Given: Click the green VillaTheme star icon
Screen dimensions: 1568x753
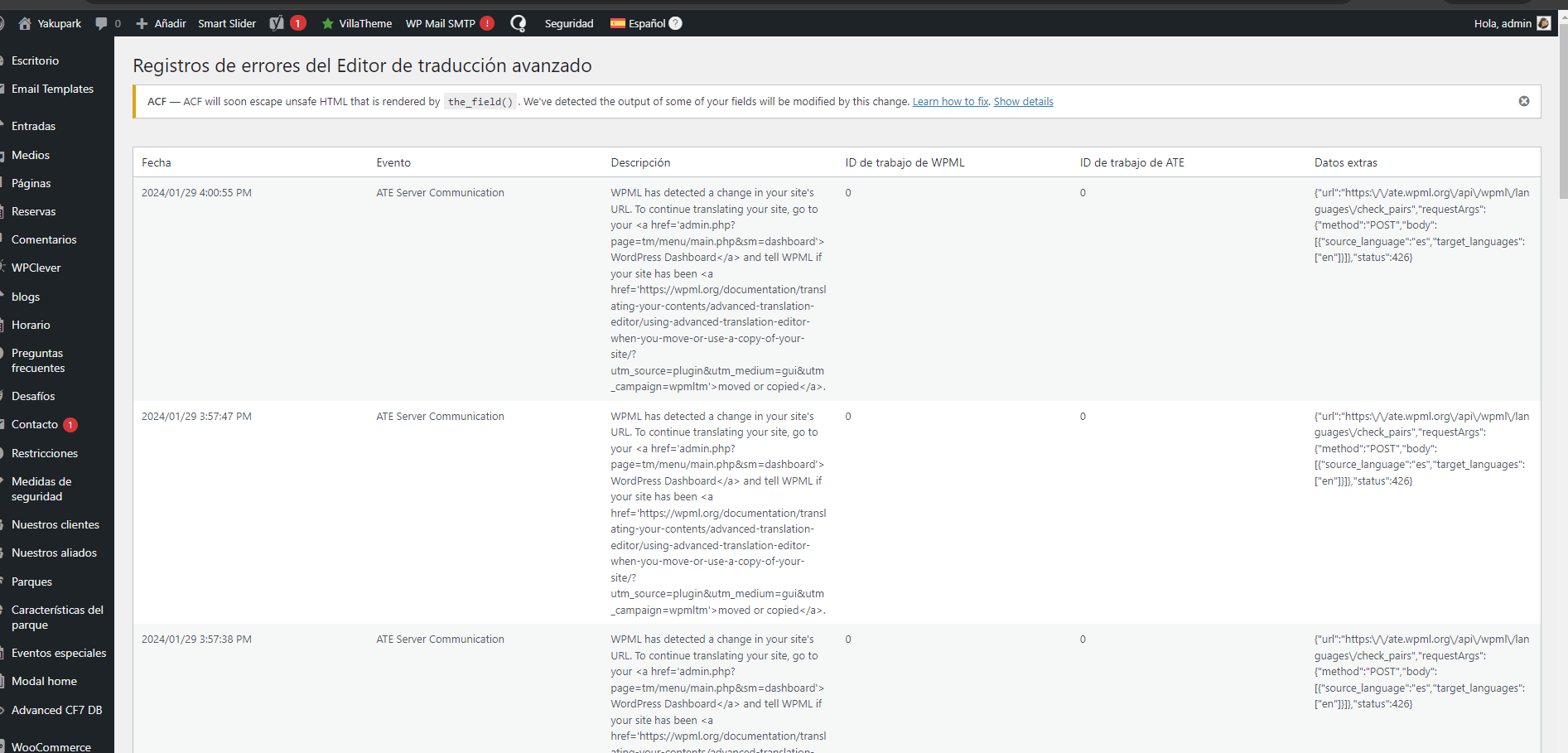Looking at the screenshot, I should (328, 23).
